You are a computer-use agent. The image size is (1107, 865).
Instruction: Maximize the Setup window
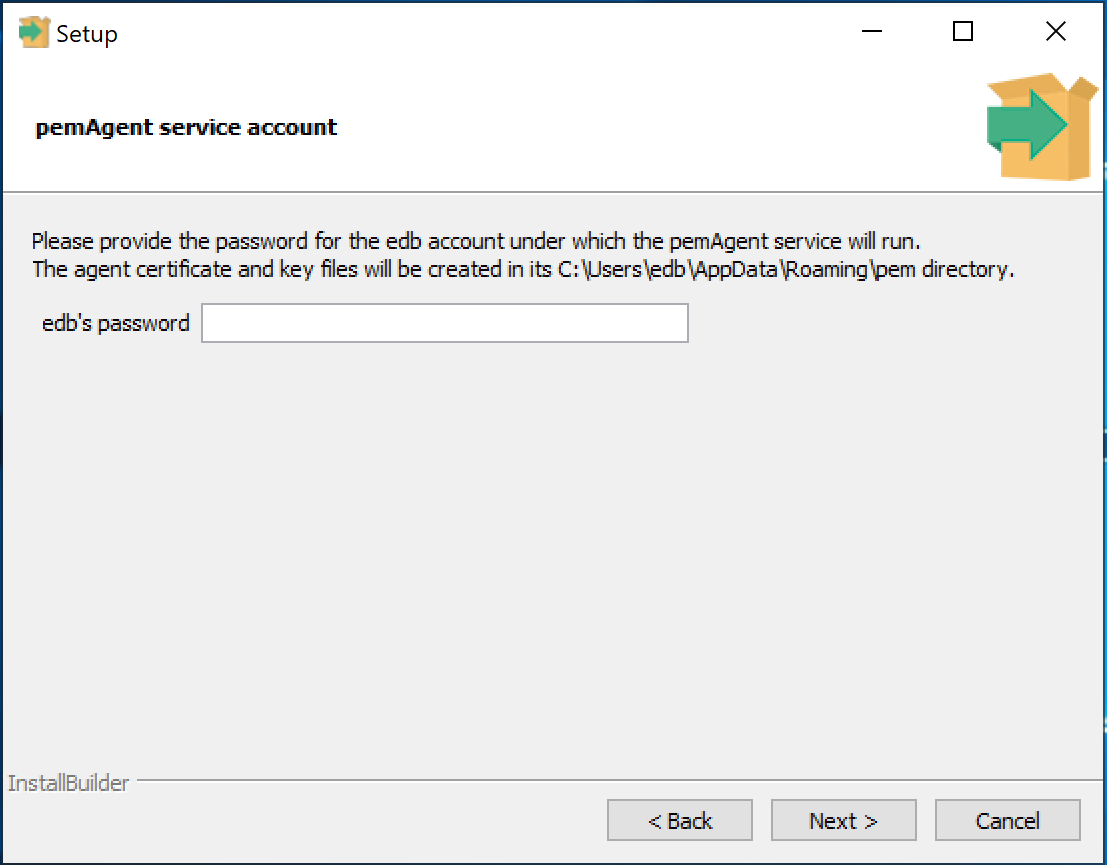tap(963, 31)
